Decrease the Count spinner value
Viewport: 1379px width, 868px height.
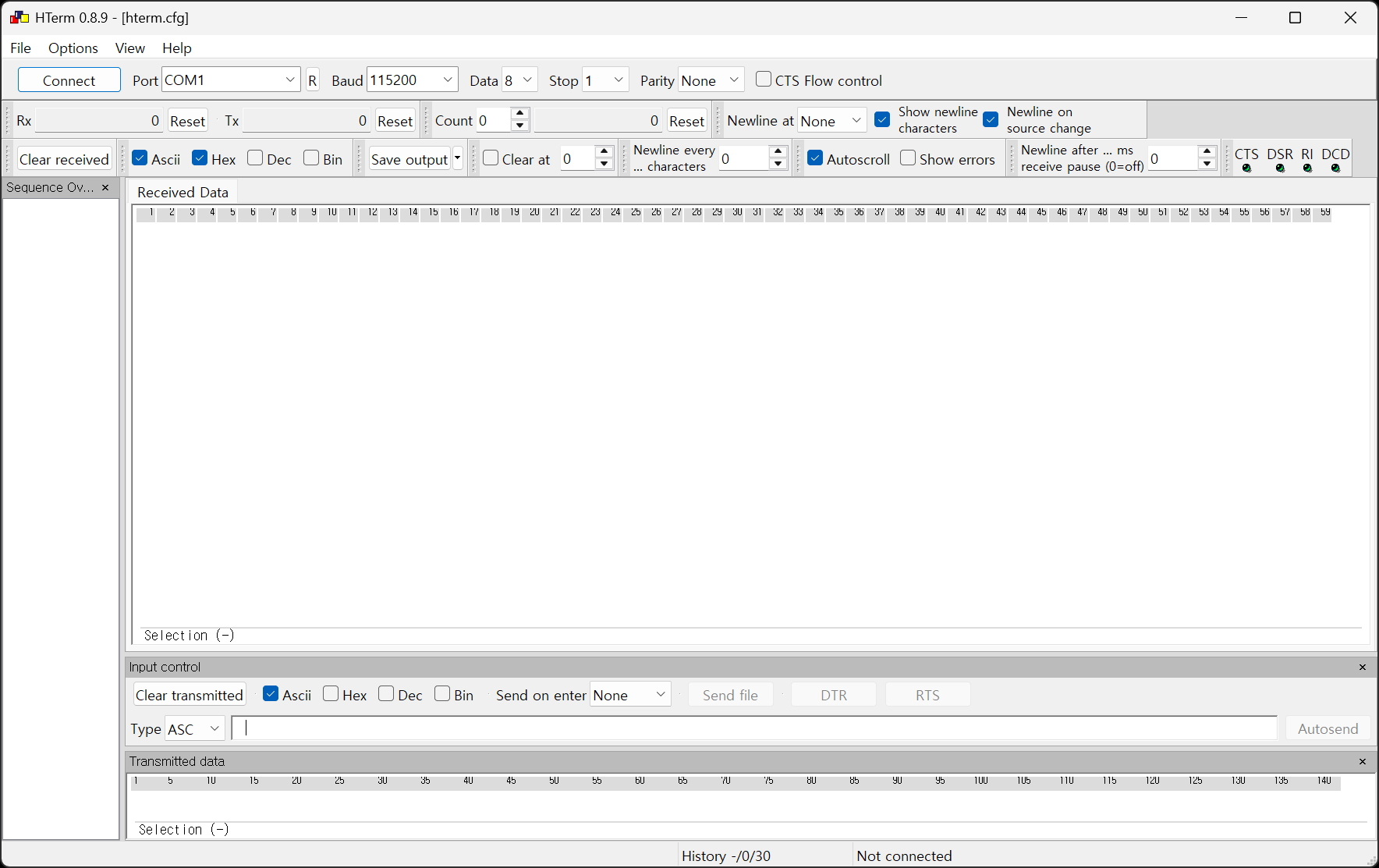[520, 126]
